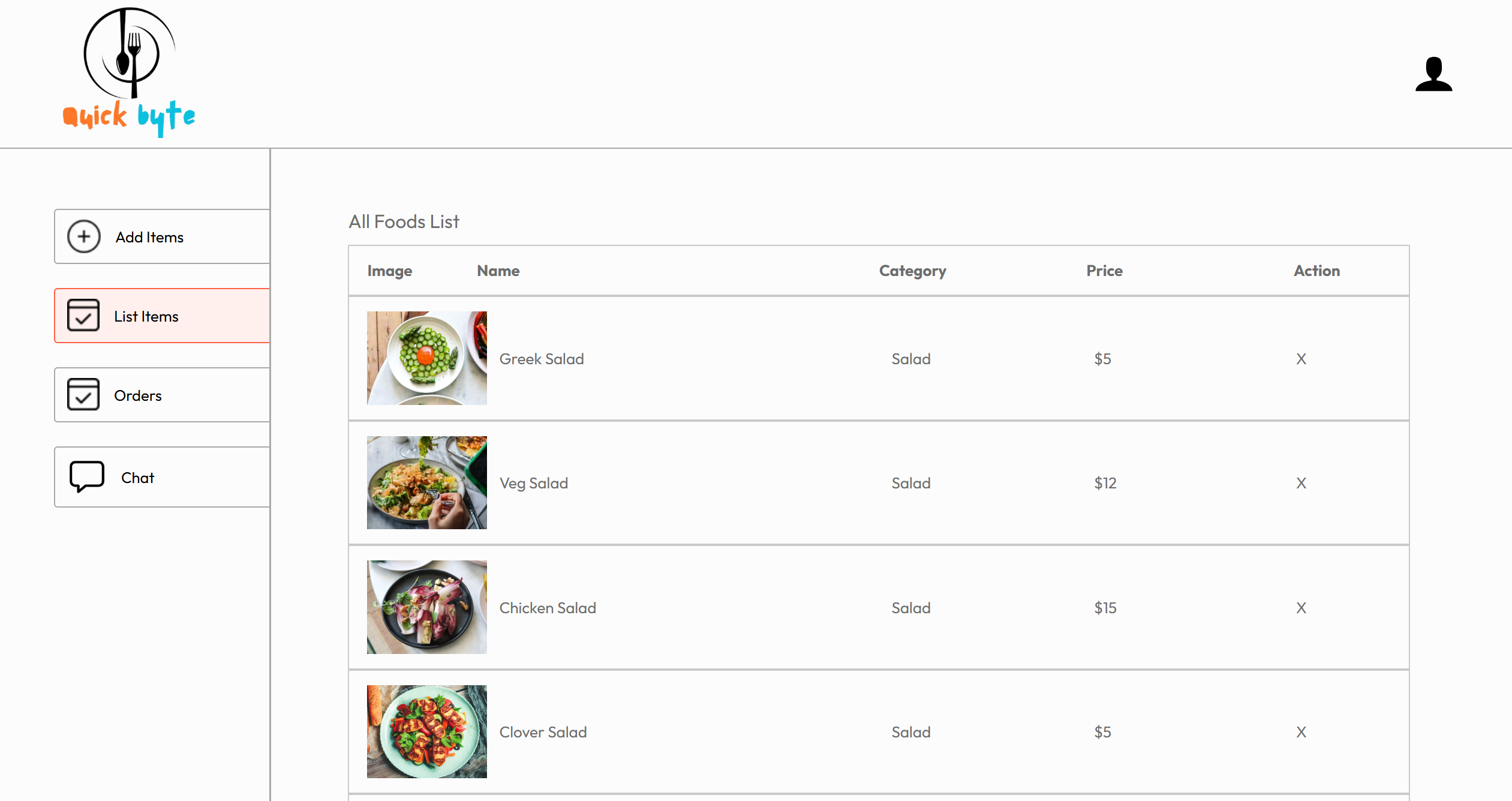Click the Quick Byte logo
The width and height of the screenshot is (1512, 801).
pos(129,73)
